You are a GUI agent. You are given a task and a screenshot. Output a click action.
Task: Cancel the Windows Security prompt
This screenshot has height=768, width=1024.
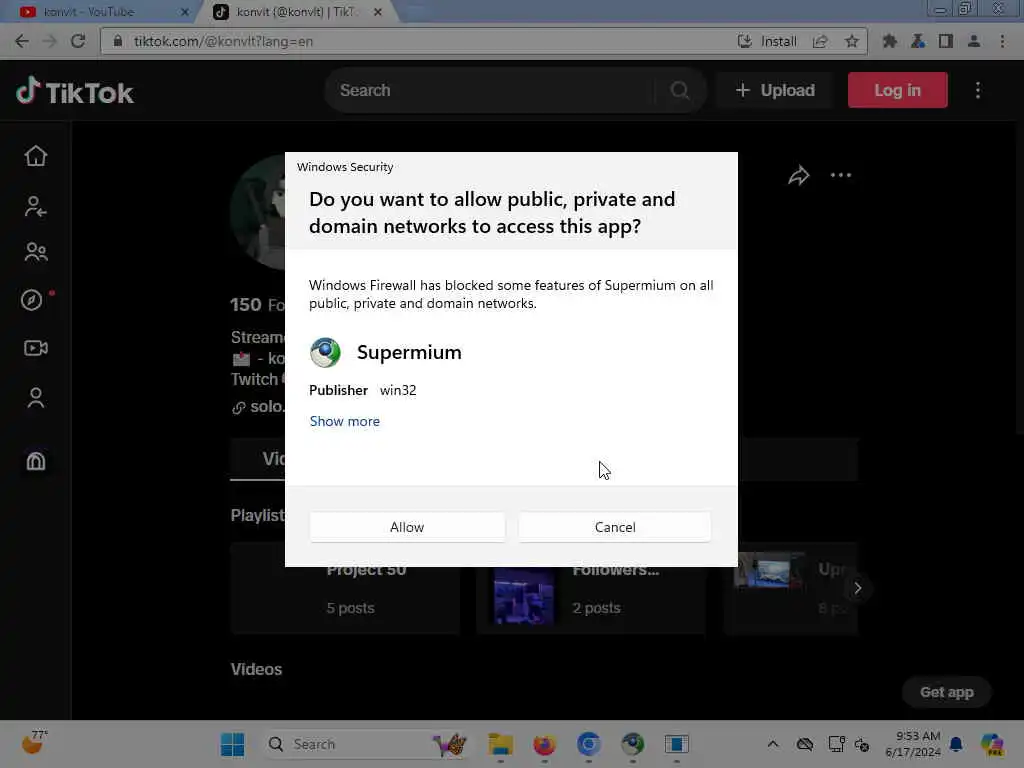pos(615,527)
